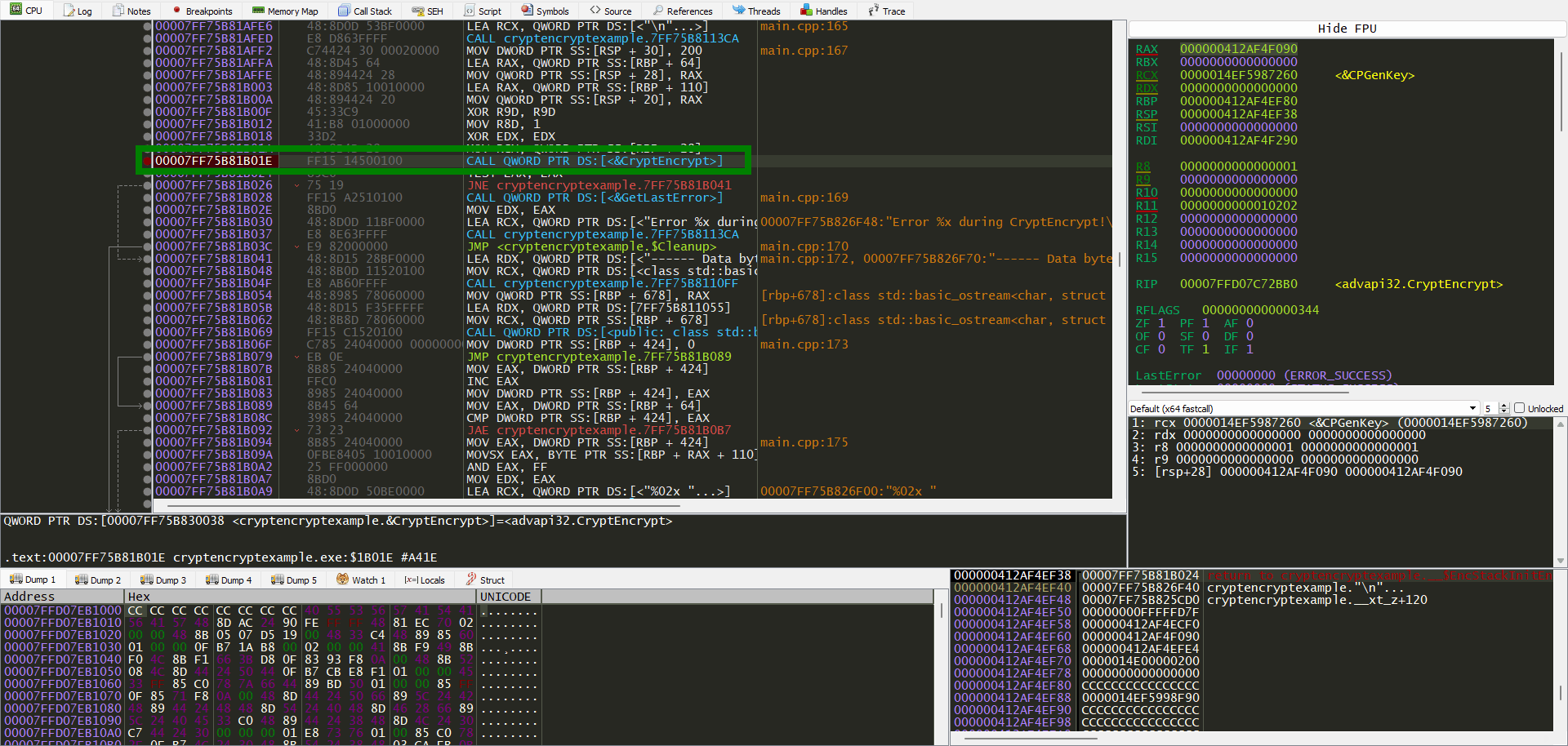
Task: Switch to the Dump 5 tab
Action: [x=294, y=579]
